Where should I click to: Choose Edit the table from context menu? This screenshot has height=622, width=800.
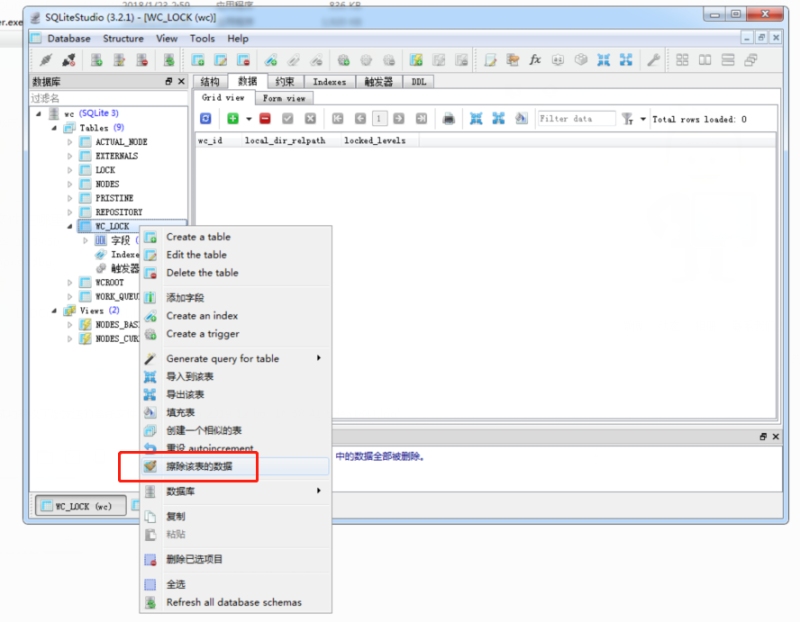(x=235, y=255)
